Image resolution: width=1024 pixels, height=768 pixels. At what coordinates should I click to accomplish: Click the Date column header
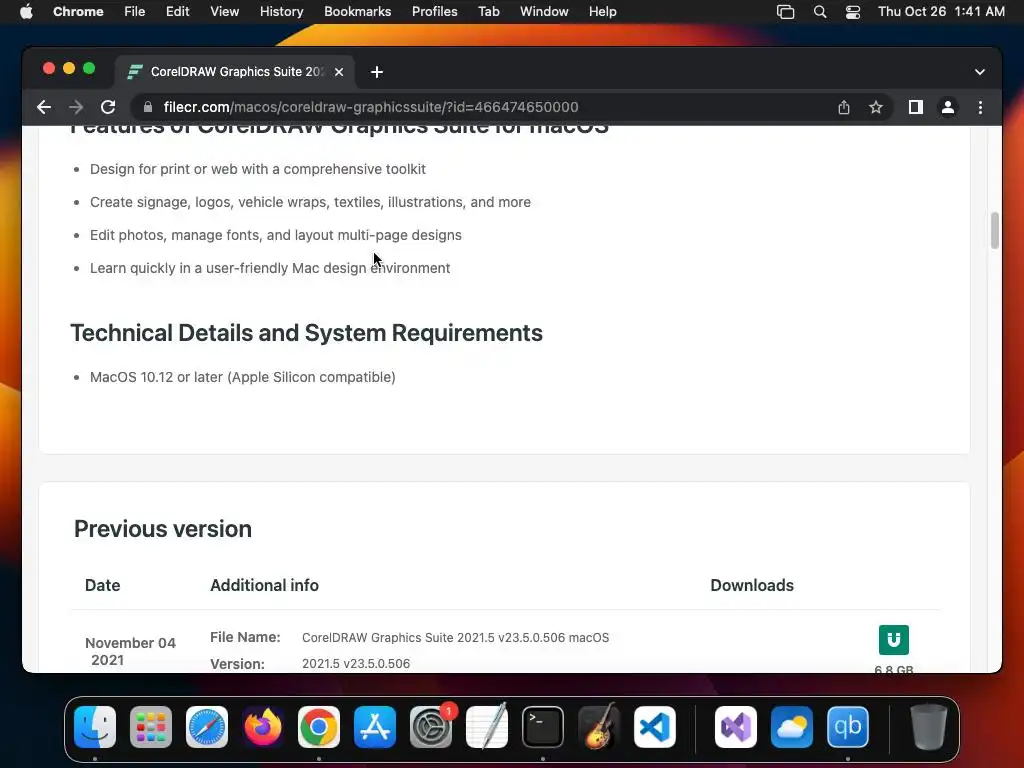[103, 585]
